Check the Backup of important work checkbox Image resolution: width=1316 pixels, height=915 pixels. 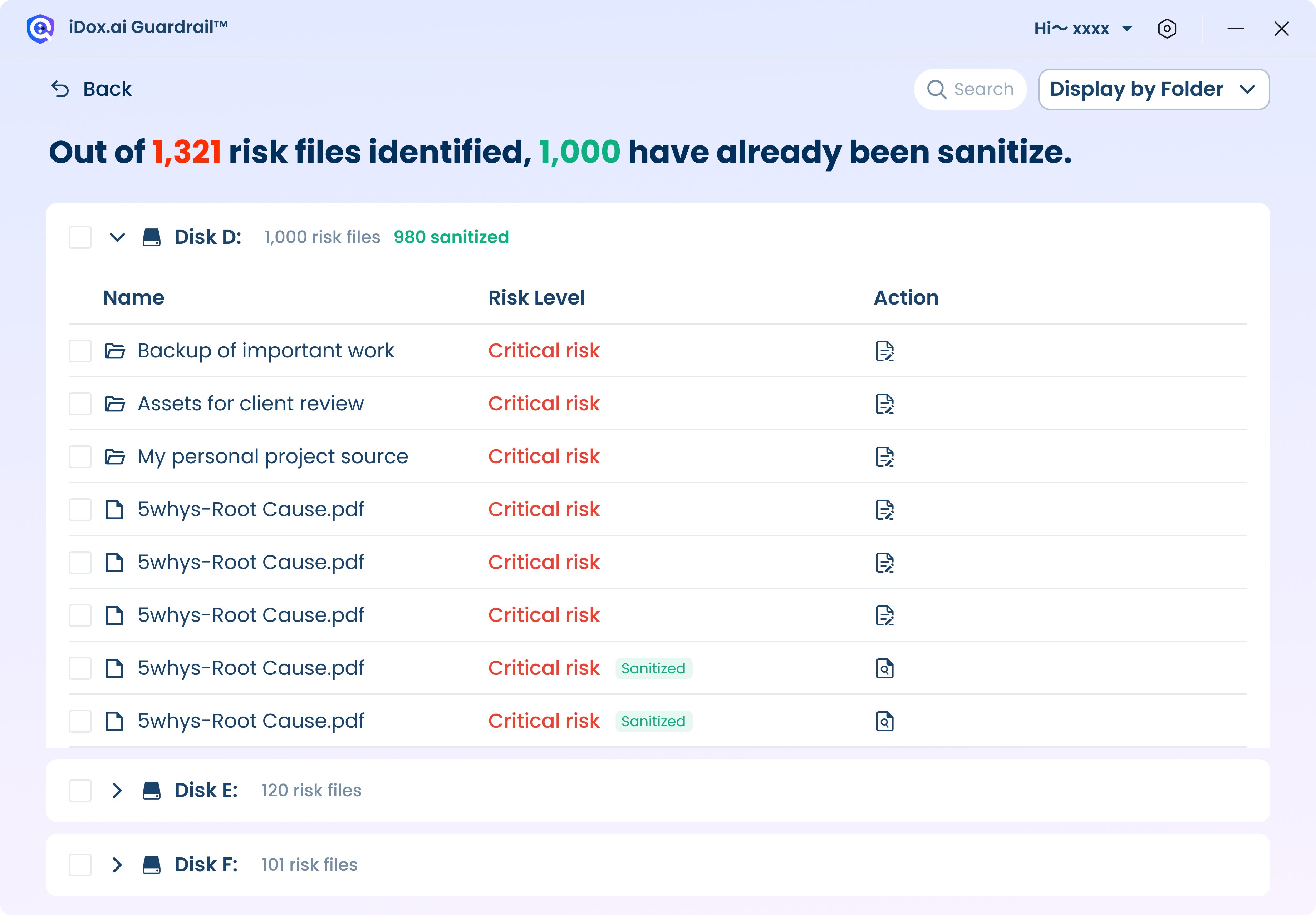pyautogui.click(x=80, y=351)
